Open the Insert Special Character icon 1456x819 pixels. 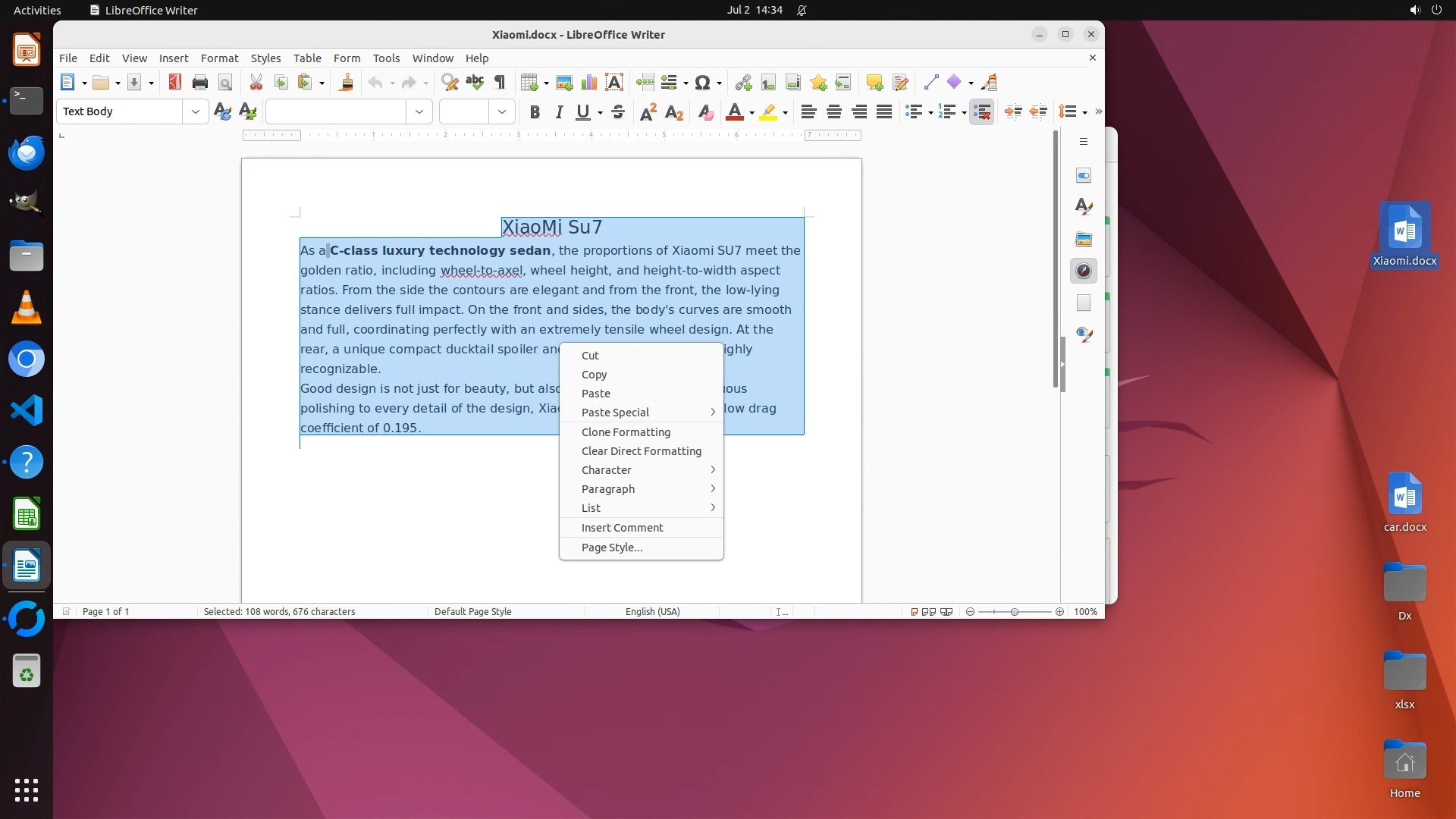pyautogui.click(x=702, y=83)
